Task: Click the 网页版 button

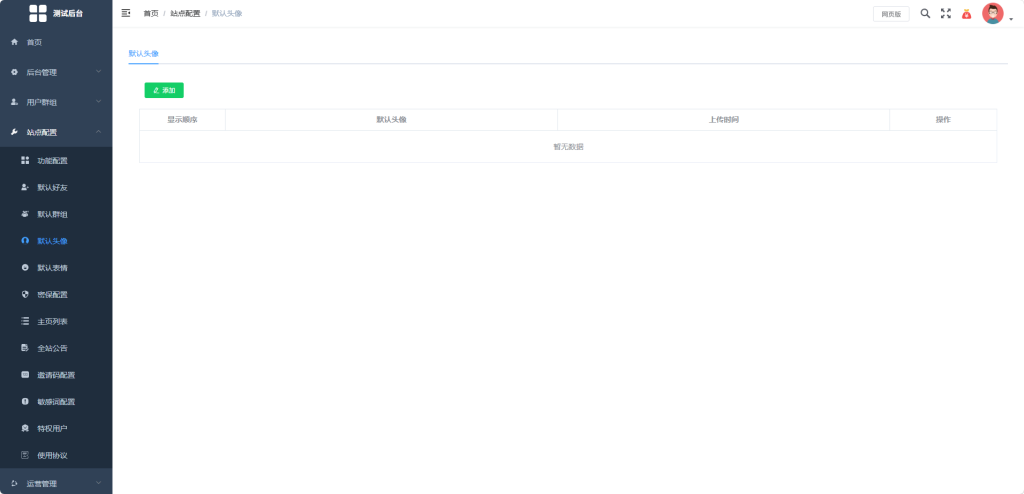Action: click(891, 14)
